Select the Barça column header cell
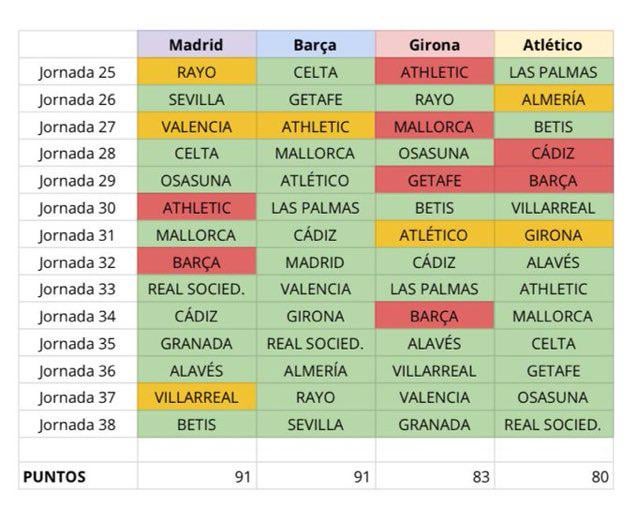Viewport: 637px width, 508px height. (x=315, y=45)
